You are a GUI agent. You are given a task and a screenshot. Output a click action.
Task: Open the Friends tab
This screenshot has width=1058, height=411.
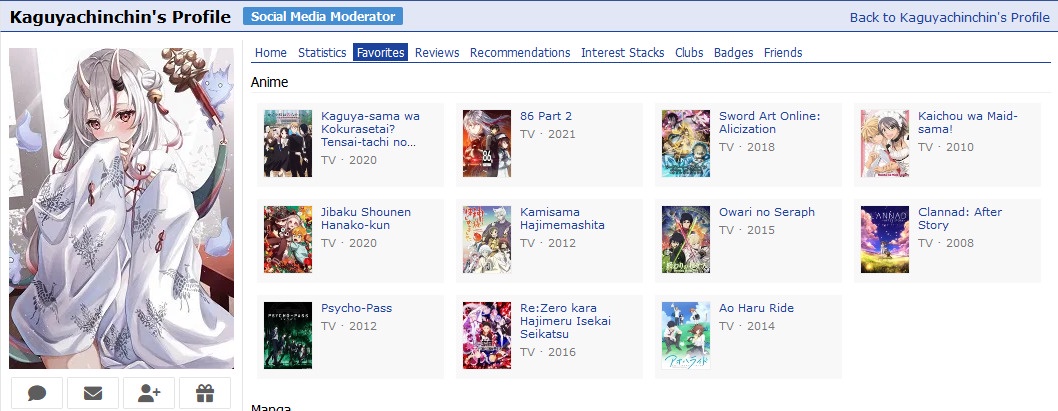click(x=783, y=53)
